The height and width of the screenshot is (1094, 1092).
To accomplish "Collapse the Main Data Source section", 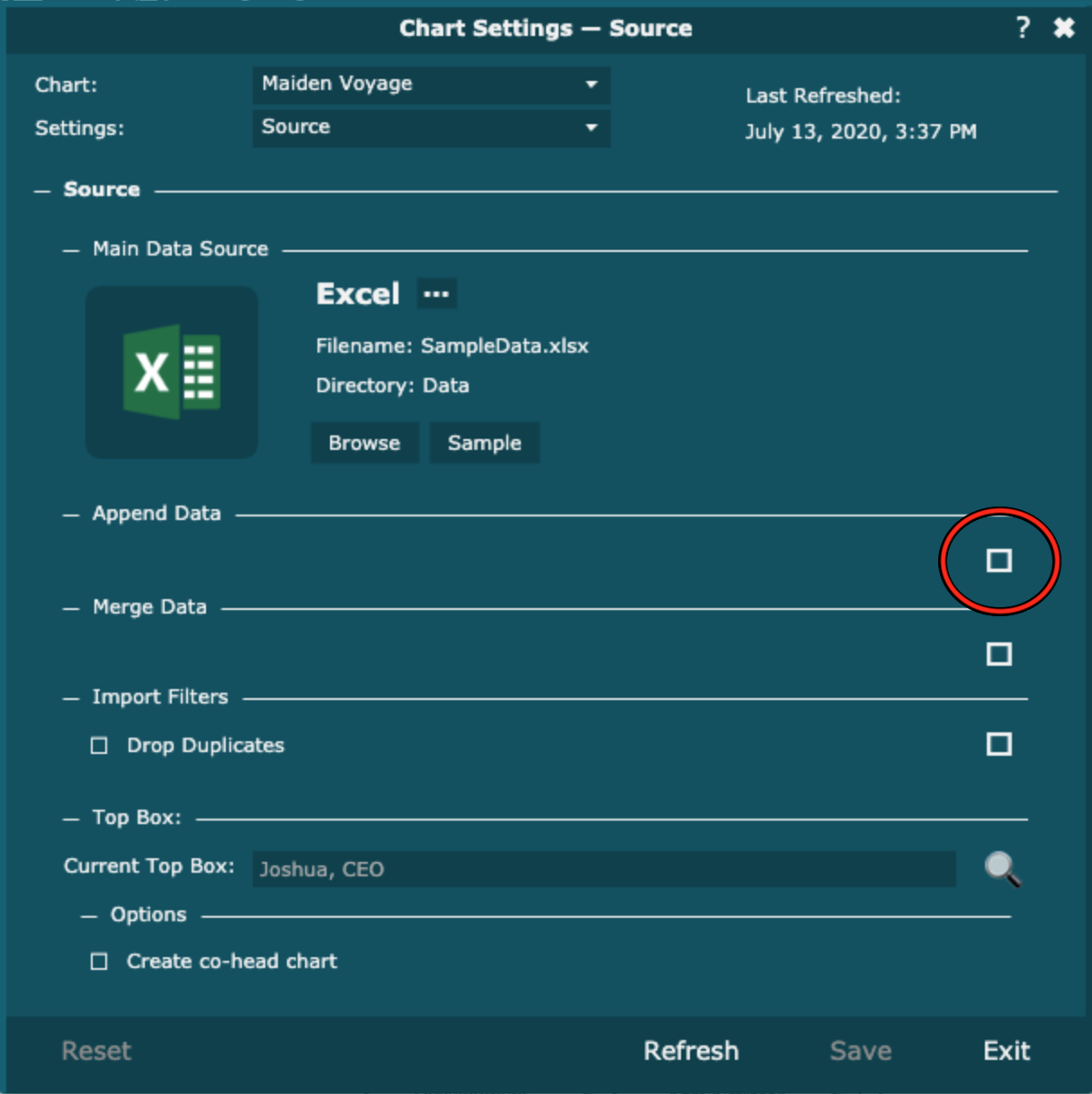I will tap(72, 250).
